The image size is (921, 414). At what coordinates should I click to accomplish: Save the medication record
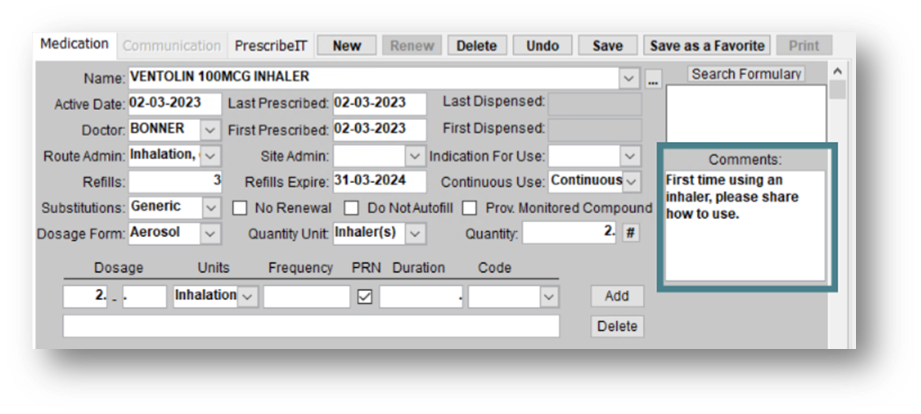607,46
